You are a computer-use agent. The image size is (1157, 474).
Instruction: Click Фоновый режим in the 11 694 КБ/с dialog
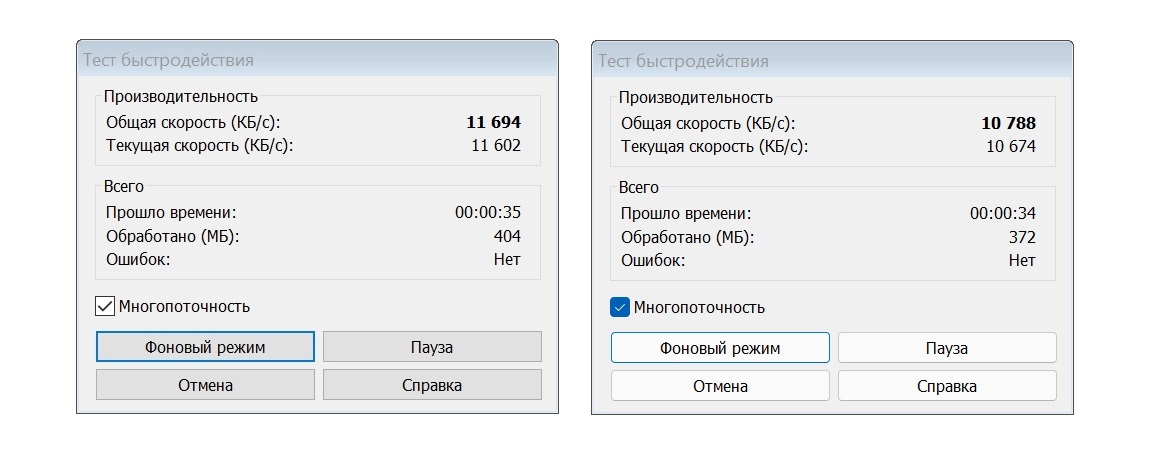click(x=205, y=347)
